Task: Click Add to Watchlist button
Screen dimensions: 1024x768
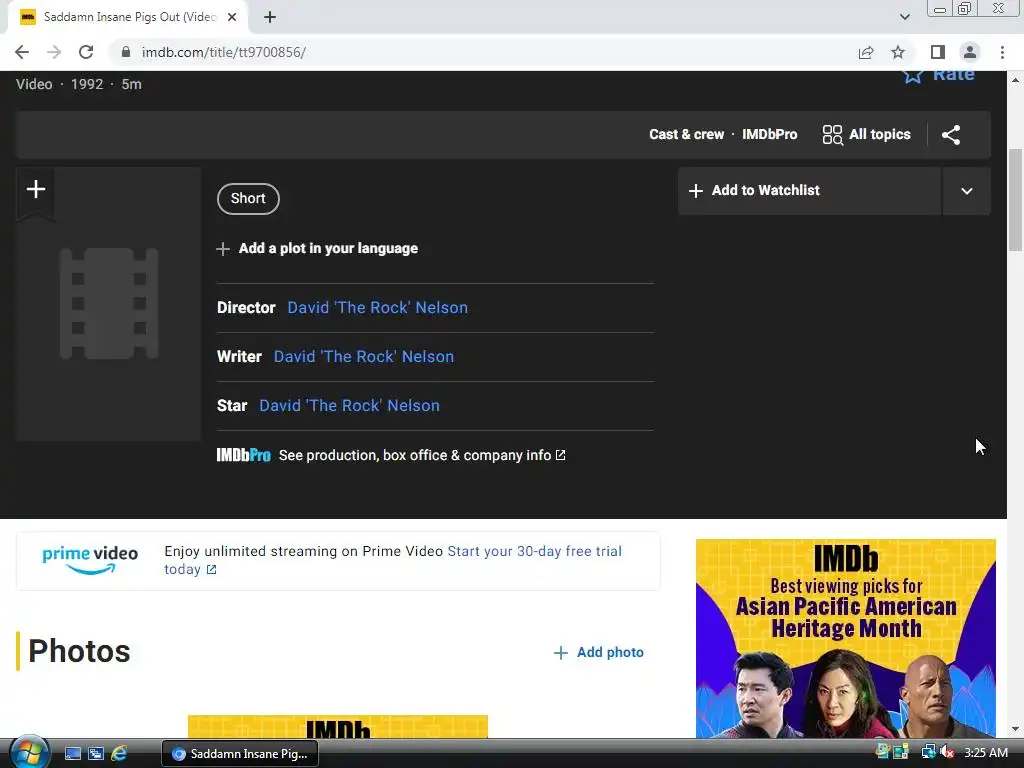Action: click(810, 191)
